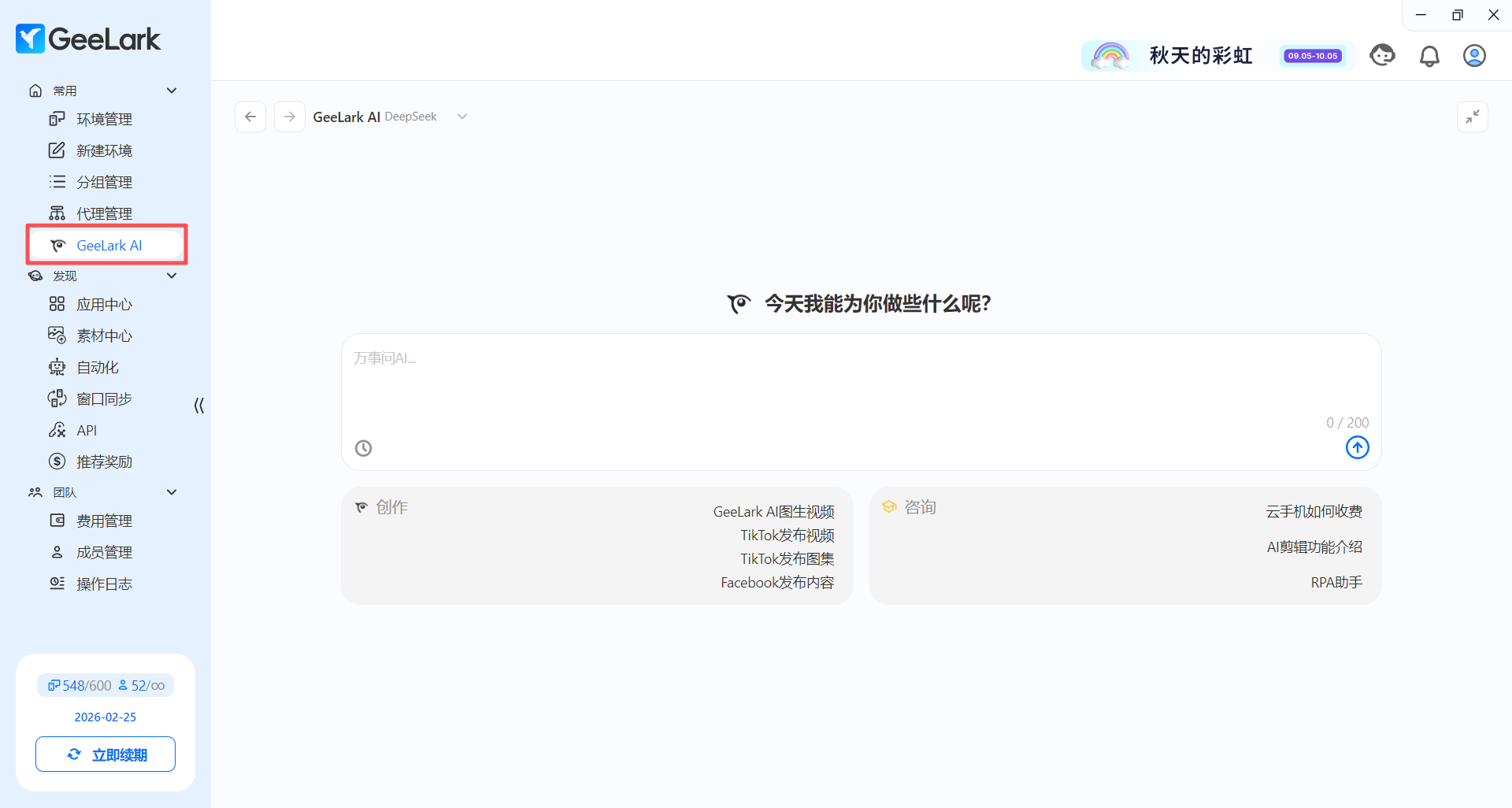Go back using the left arrow button
Image resolution: width=1512 pixels, height=808 pixels.
point(250,117)
